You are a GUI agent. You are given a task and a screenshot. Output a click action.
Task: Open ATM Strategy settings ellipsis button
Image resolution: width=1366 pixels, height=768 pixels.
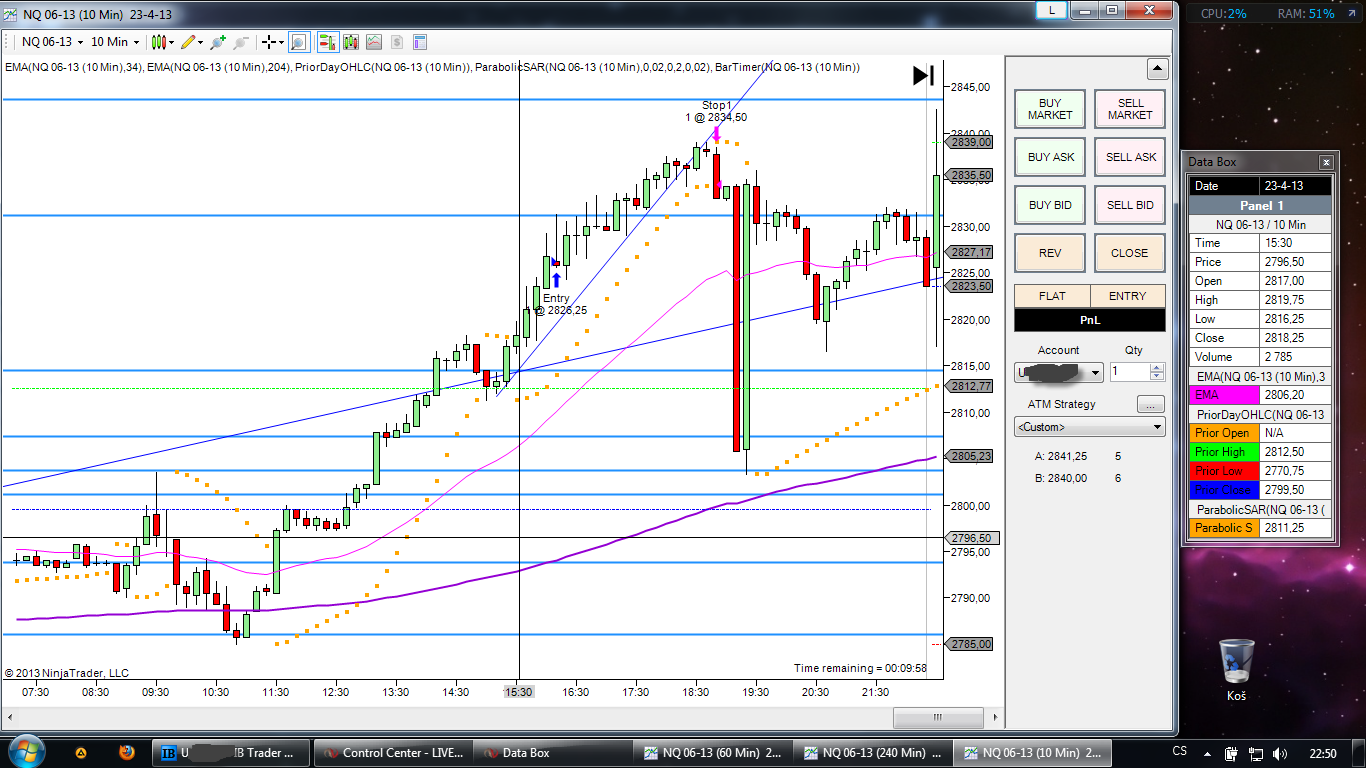click(x=1151, y=405)
